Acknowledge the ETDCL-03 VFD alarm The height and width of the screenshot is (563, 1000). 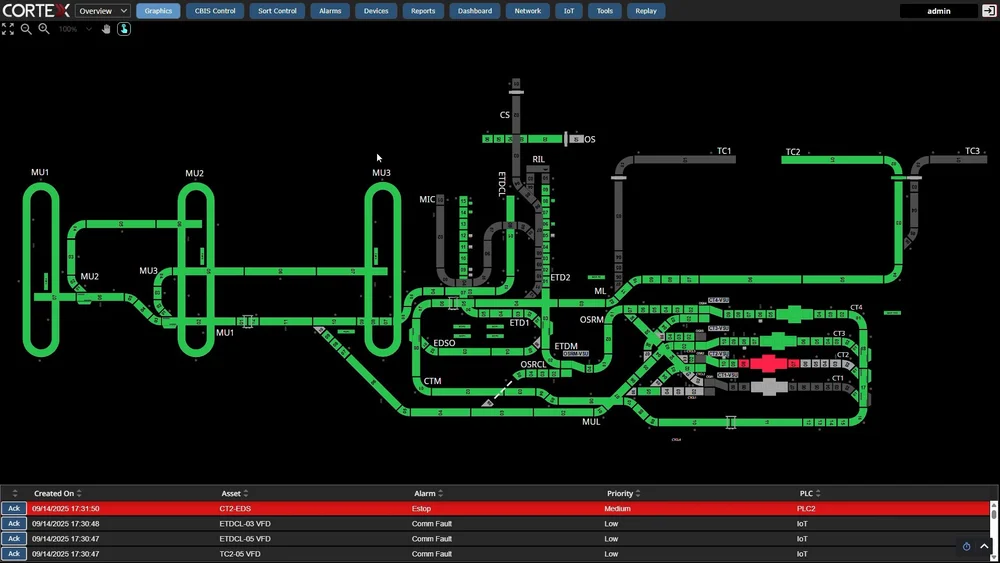pos(14,523)
